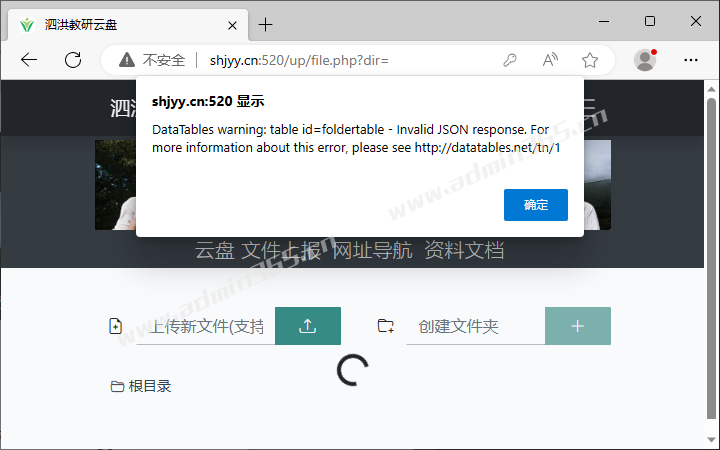This screenshot has width=720, height=450.
Task: Click the vertical page scrollbar
Action: coord(711,259)
